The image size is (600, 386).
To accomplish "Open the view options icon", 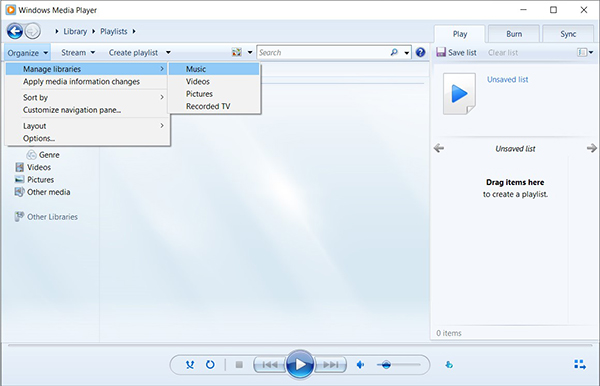I will pos(237,52).
